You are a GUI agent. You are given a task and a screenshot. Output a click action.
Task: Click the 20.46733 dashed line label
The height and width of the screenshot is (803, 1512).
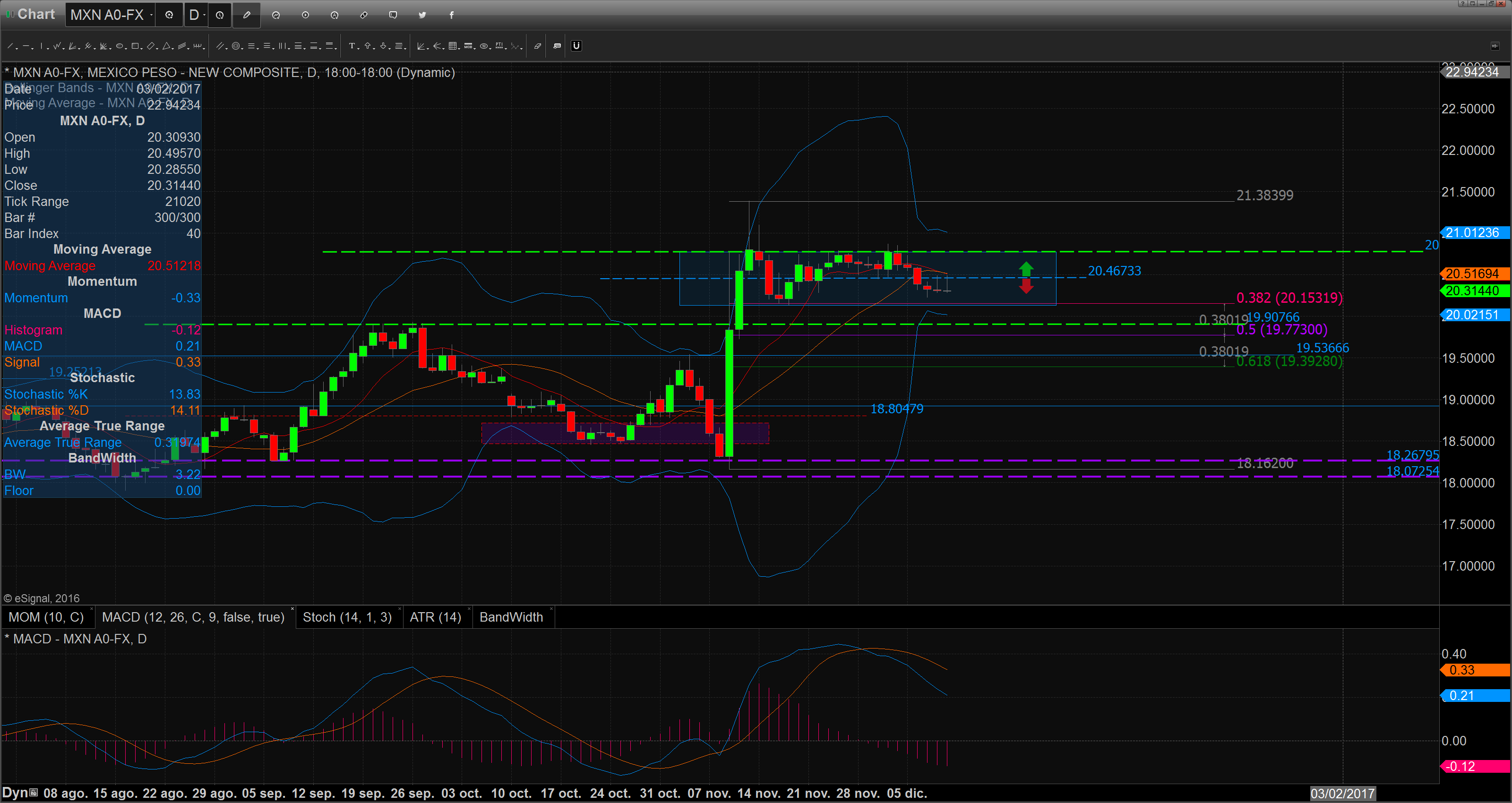[x=1114, y=271]
